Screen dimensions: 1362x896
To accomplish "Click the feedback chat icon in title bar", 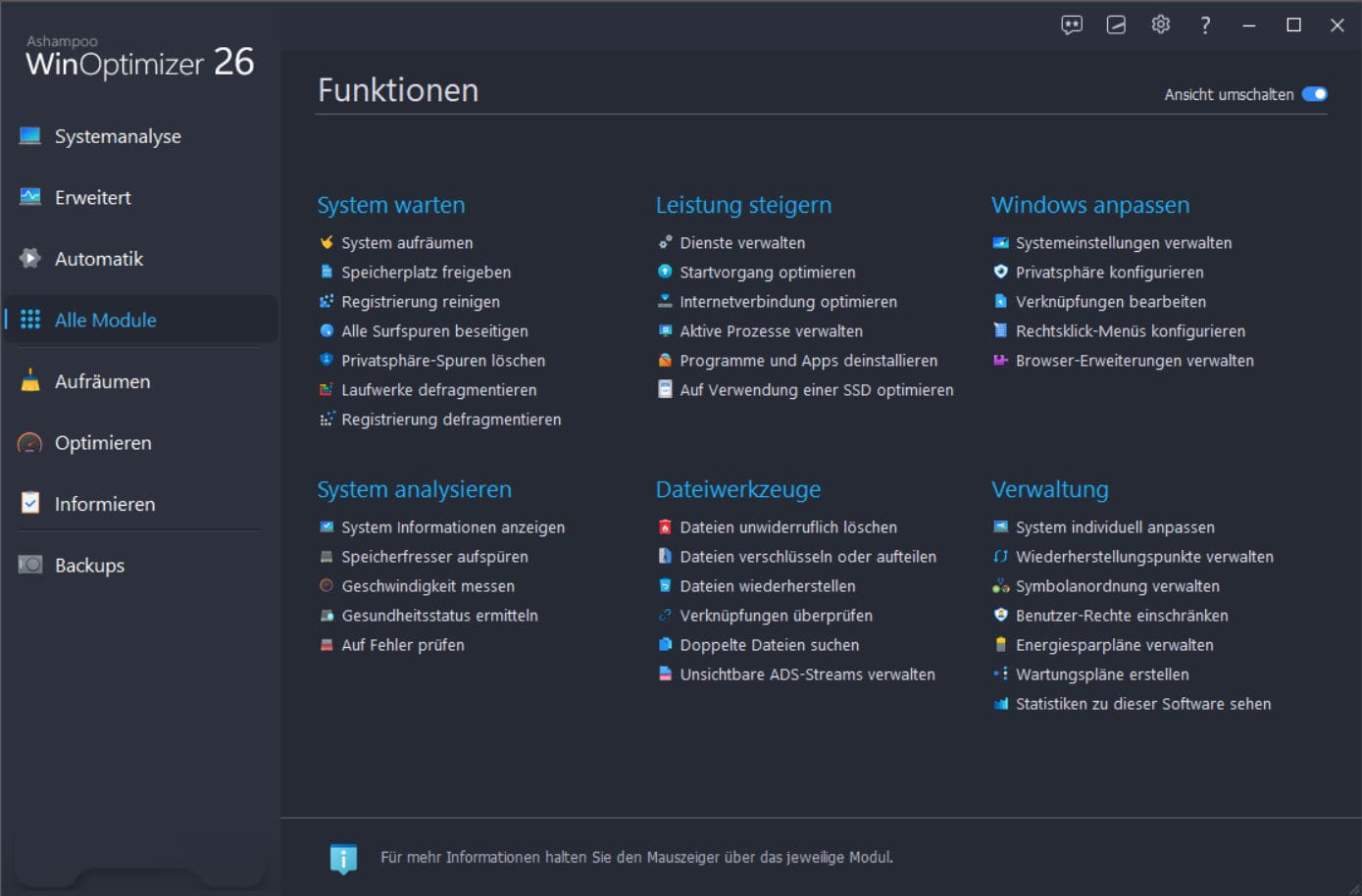I will point(1072,25).
